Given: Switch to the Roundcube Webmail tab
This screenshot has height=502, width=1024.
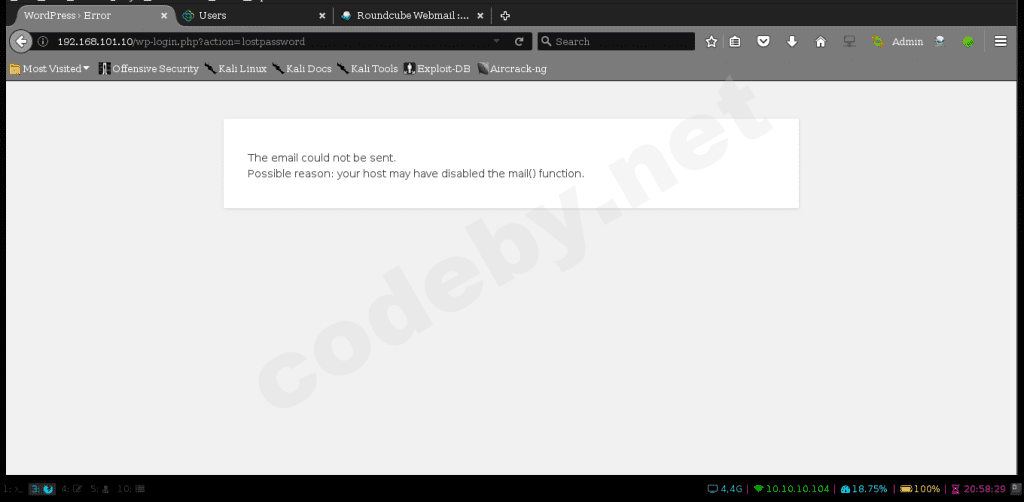Looking at the screenshot, I should click(412, 16).
